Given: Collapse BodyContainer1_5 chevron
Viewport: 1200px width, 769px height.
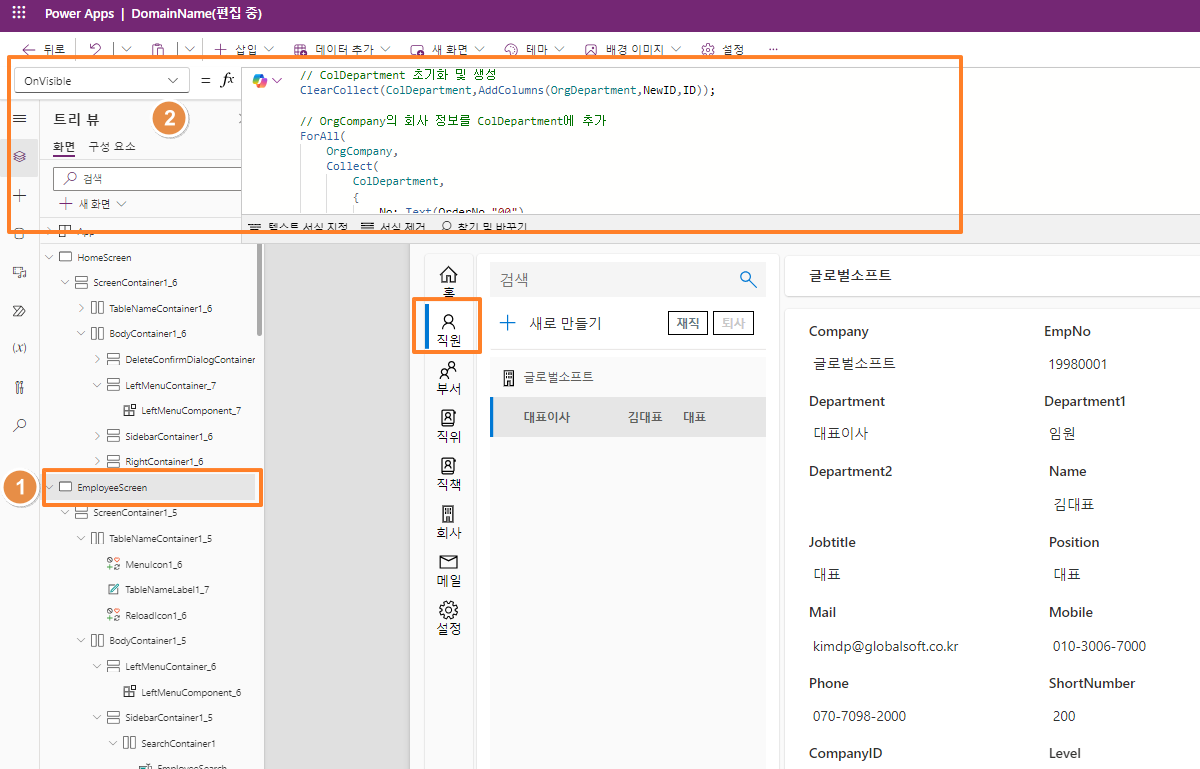Looking at the screenshot, I should point(82,640).
